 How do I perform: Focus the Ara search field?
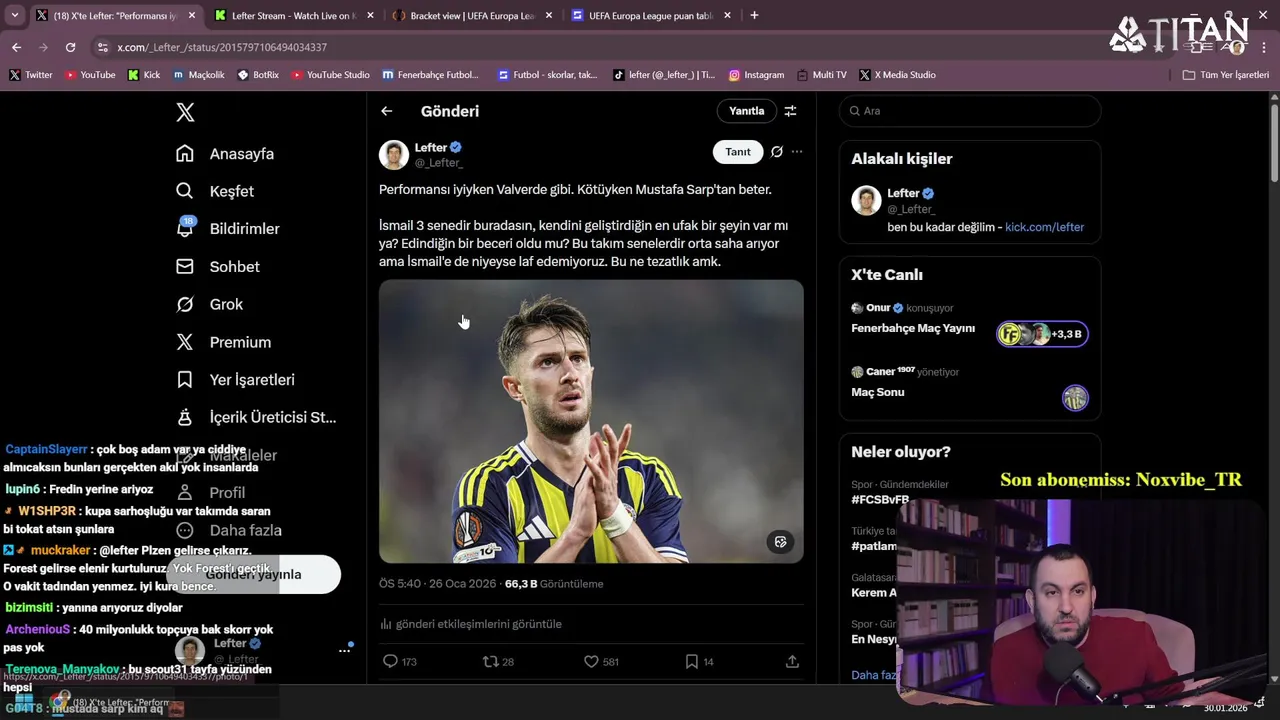970,111
